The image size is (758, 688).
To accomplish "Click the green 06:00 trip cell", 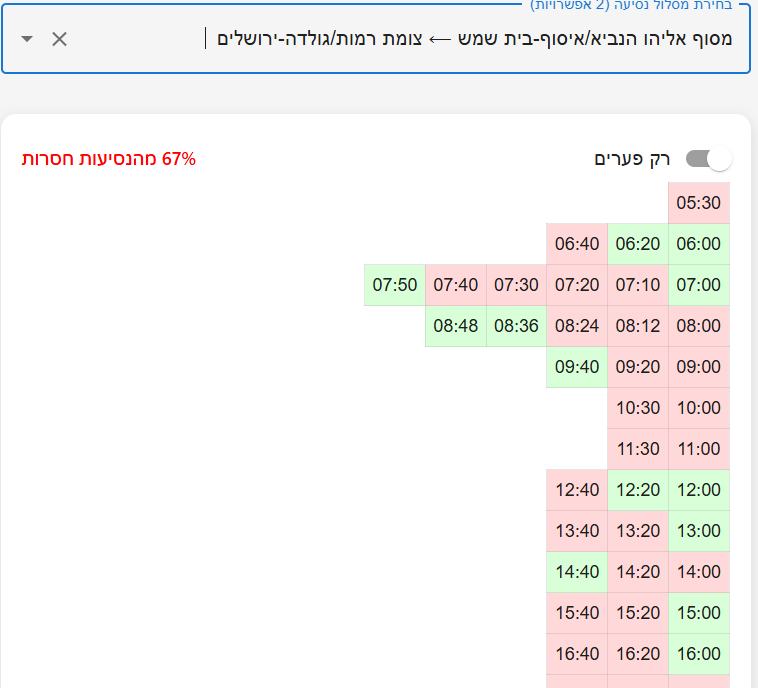I will [698, 244].
